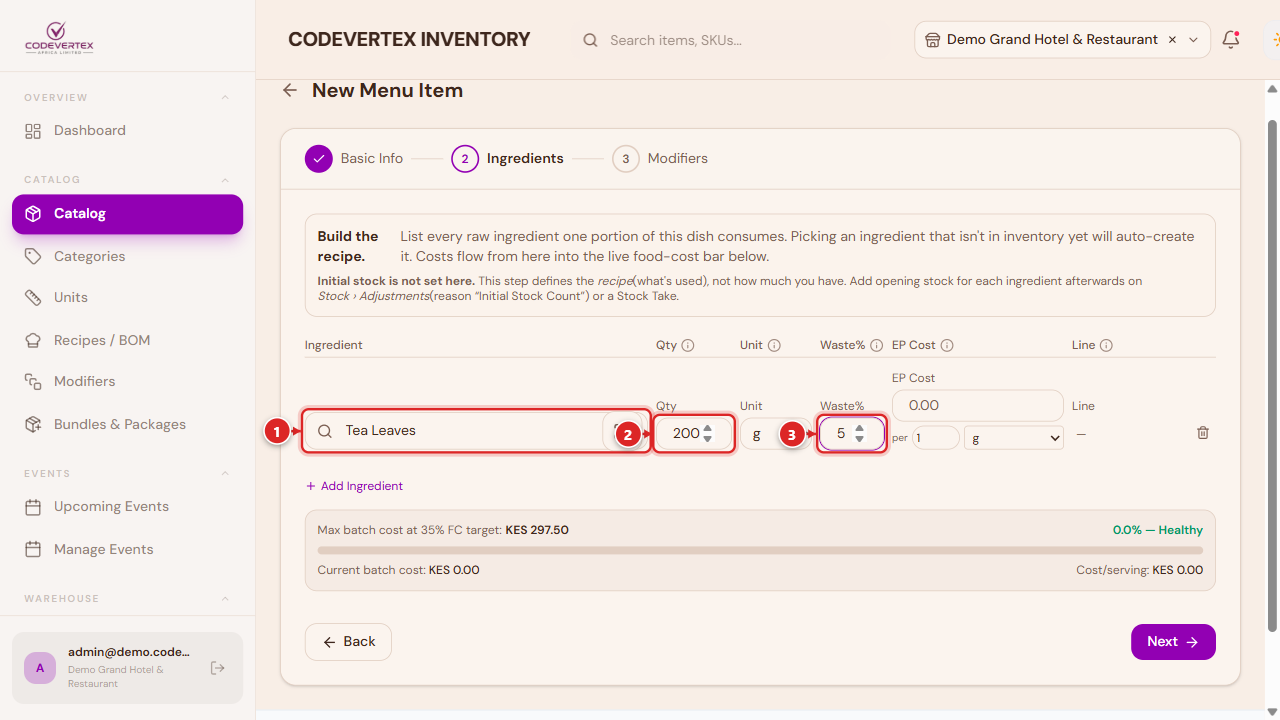Screen dimensions: 1280x720
Task: Jump to the Modifiers step
Action: point(660,159)
